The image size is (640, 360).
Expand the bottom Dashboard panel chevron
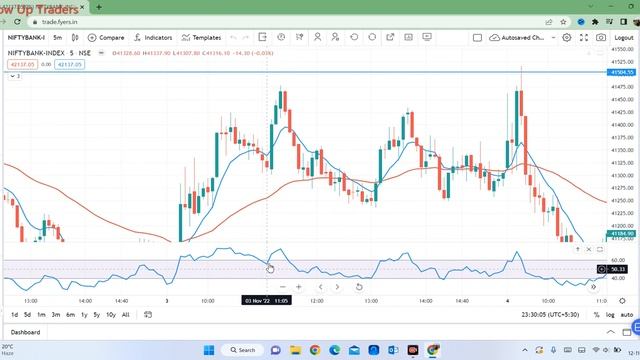click(x=611, y=332)
